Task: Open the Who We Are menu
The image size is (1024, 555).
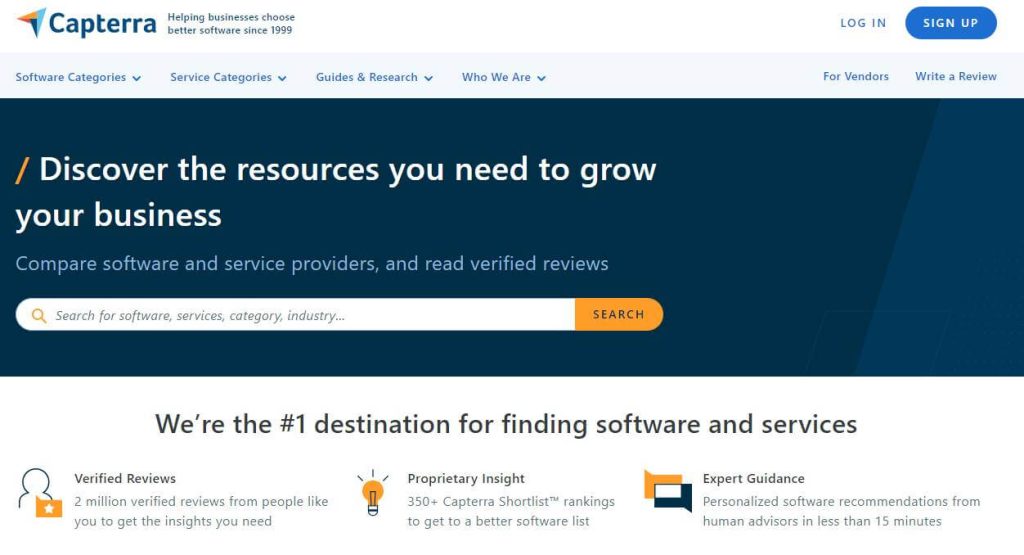Action: point(504,77)
